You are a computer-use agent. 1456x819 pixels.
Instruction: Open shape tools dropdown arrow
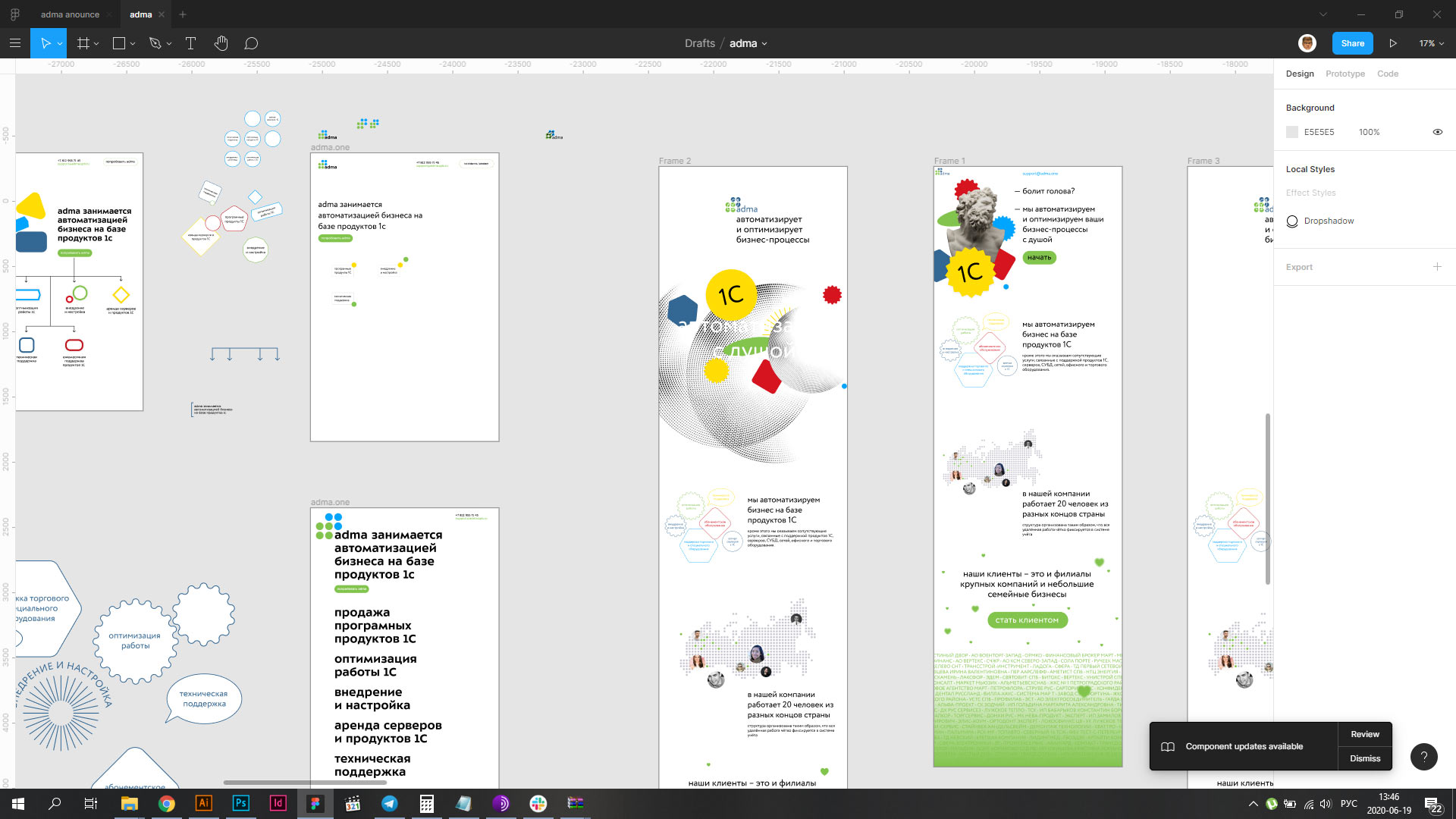point(133,44)
